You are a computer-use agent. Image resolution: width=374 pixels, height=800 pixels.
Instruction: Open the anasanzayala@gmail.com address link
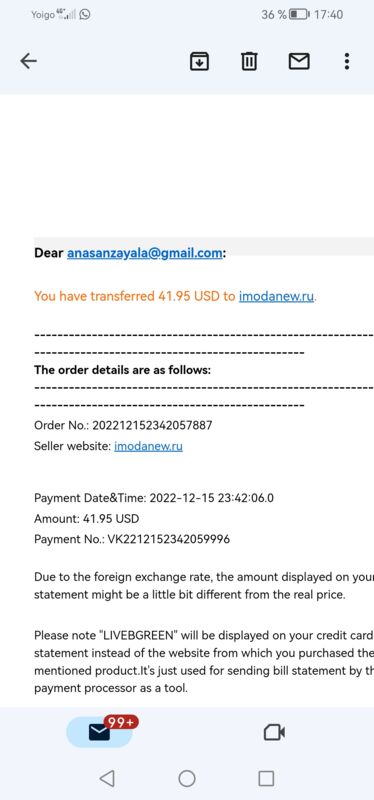pyautogui.click(x=144, y=253)
